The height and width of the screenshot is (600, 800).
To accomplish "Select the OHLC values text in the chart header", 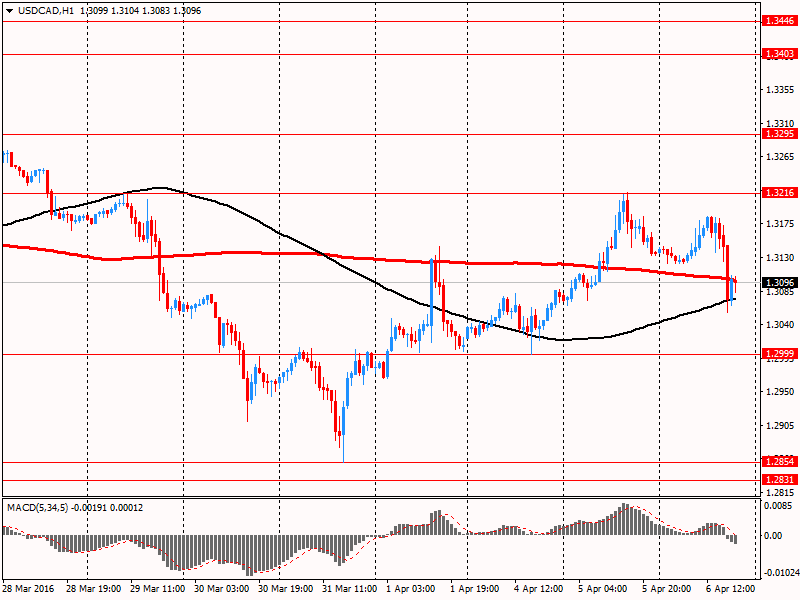I will [x=141, y=11].
